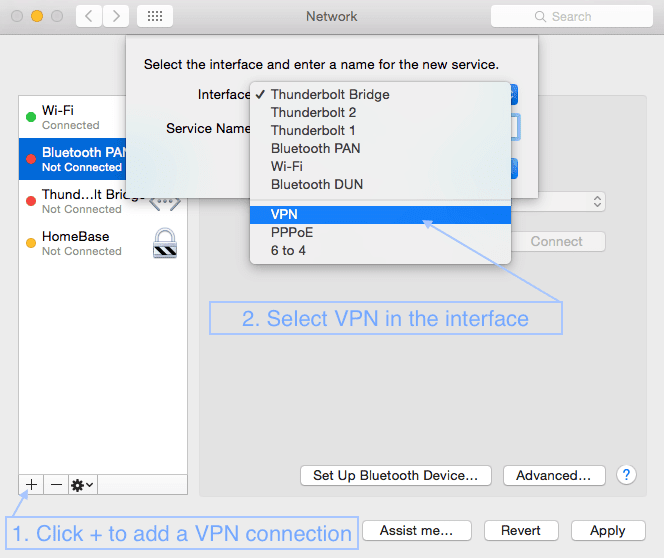664x558 pixels.
Task: Open the gear action menu
Action: click(x=83, y=484)
